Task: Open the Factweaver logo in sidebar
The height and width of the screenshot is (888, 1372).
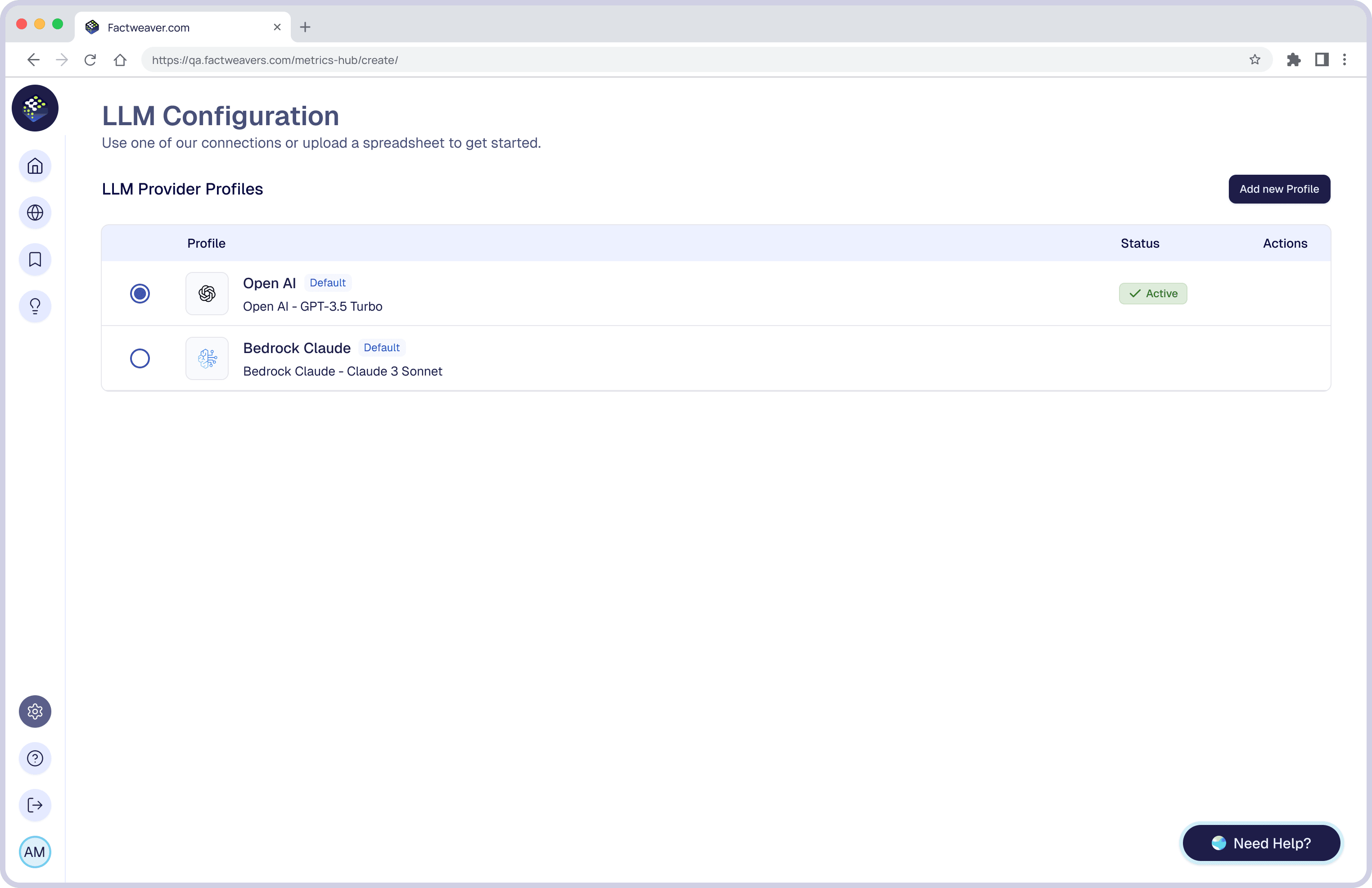Action: point(35,108)
